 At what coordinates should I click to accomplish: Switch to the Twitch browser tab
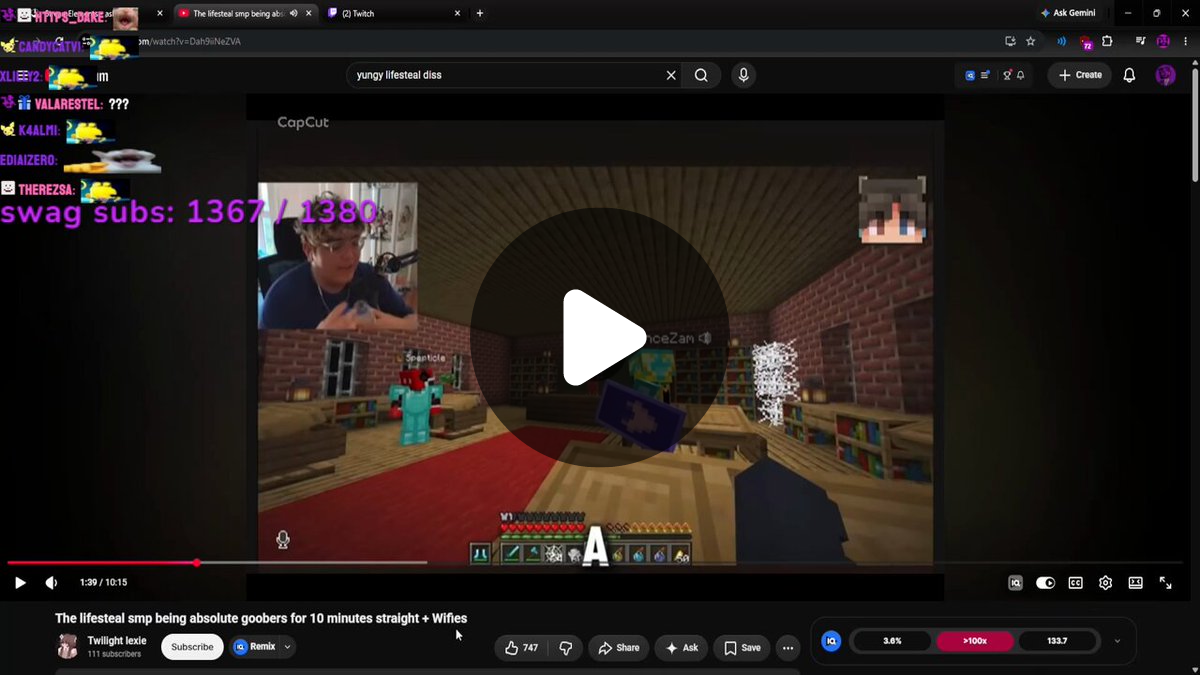pos(395,13)
